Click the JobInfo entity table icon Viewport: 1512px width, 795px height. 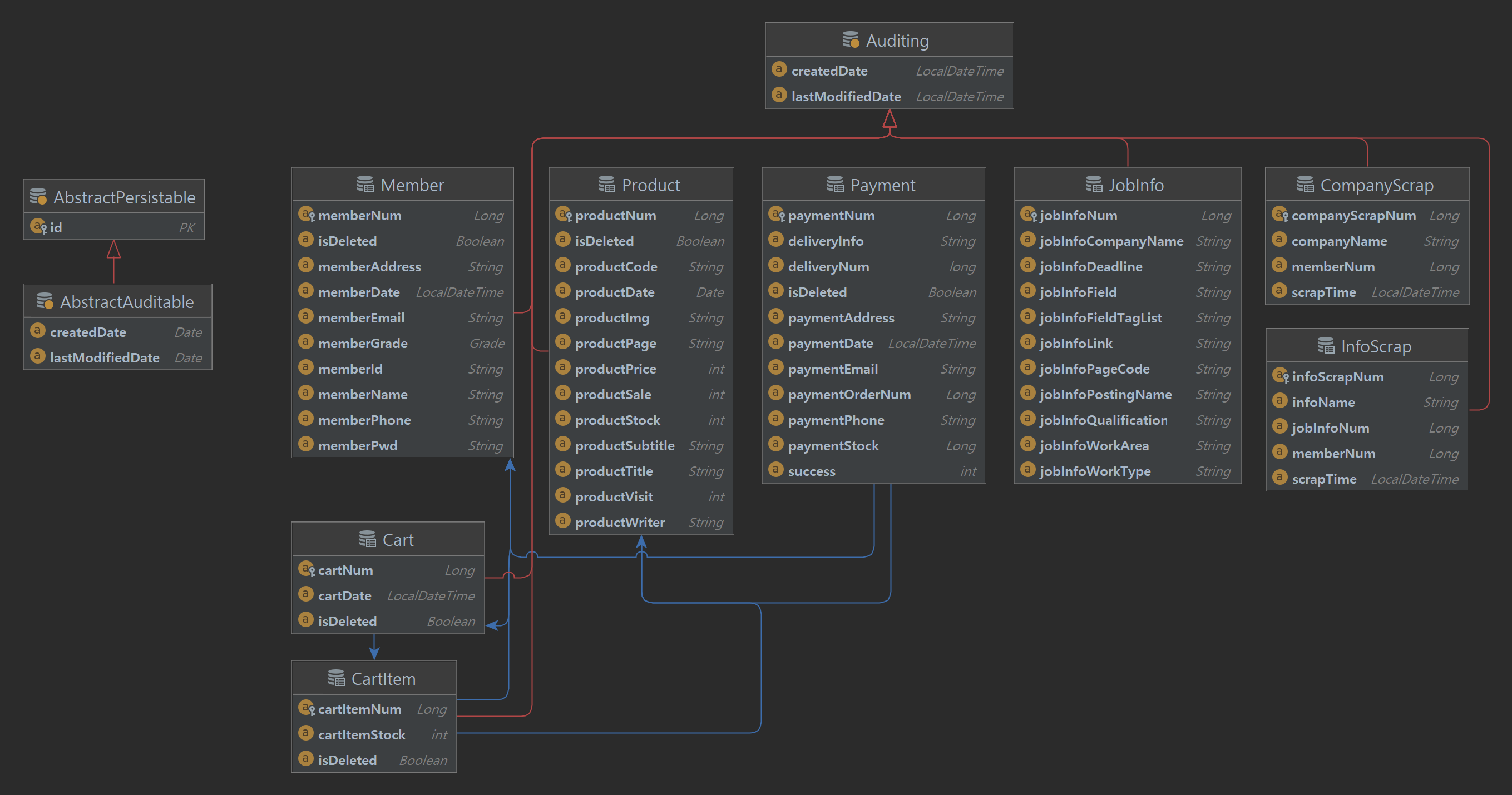click(x=1093, y=185)
